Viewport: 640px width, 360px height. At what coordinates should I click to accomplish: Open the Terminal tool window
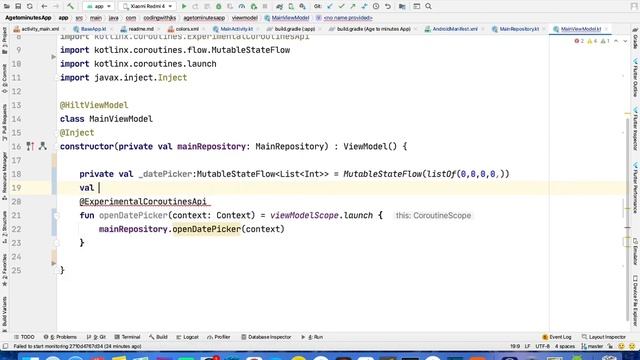click(x=127, y=337)
